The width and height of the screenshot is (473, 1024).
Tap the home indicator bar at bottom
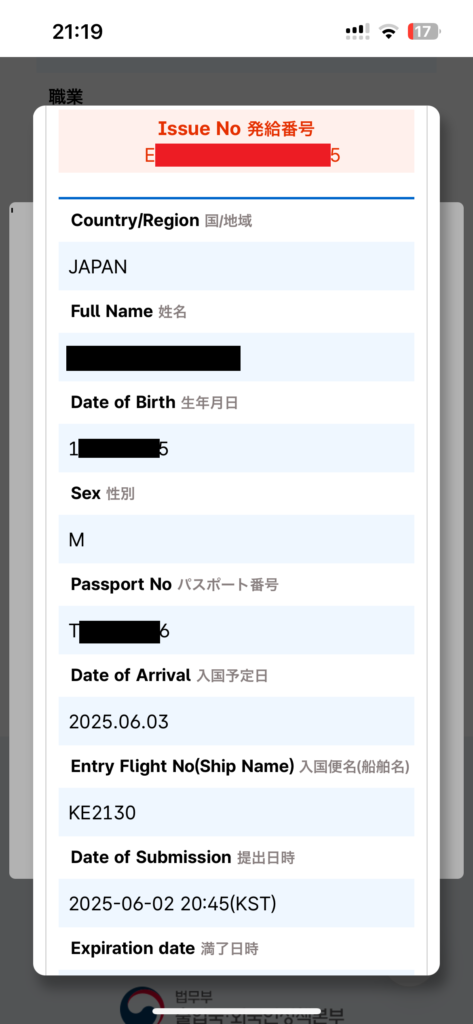pyautogui.click(x=236, y=1012)
